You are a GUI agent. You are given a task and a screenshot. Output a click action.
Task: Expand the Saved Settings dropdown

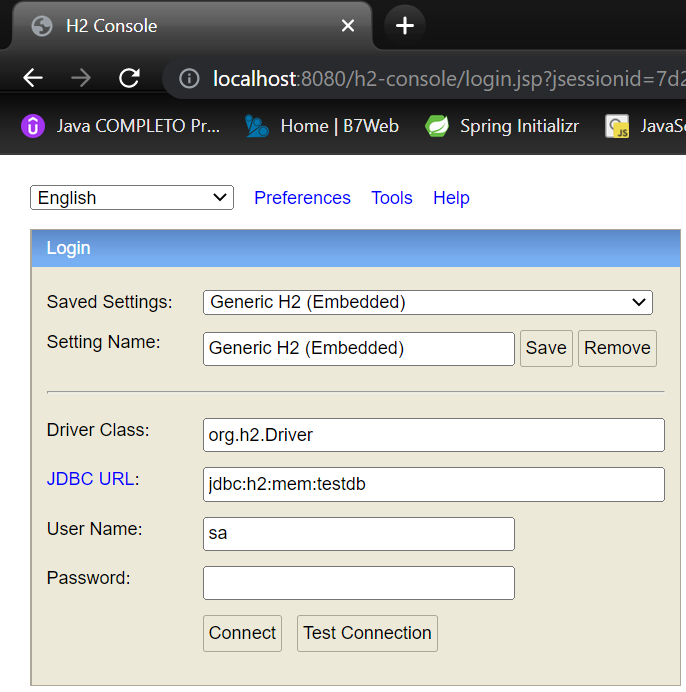427,302
